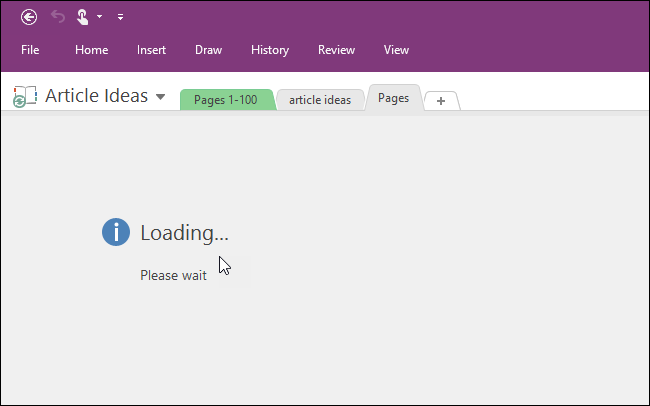The width and height of the screenshot is (650, 406).
Task: Click the Please wait text
Action: coord(173,275)
